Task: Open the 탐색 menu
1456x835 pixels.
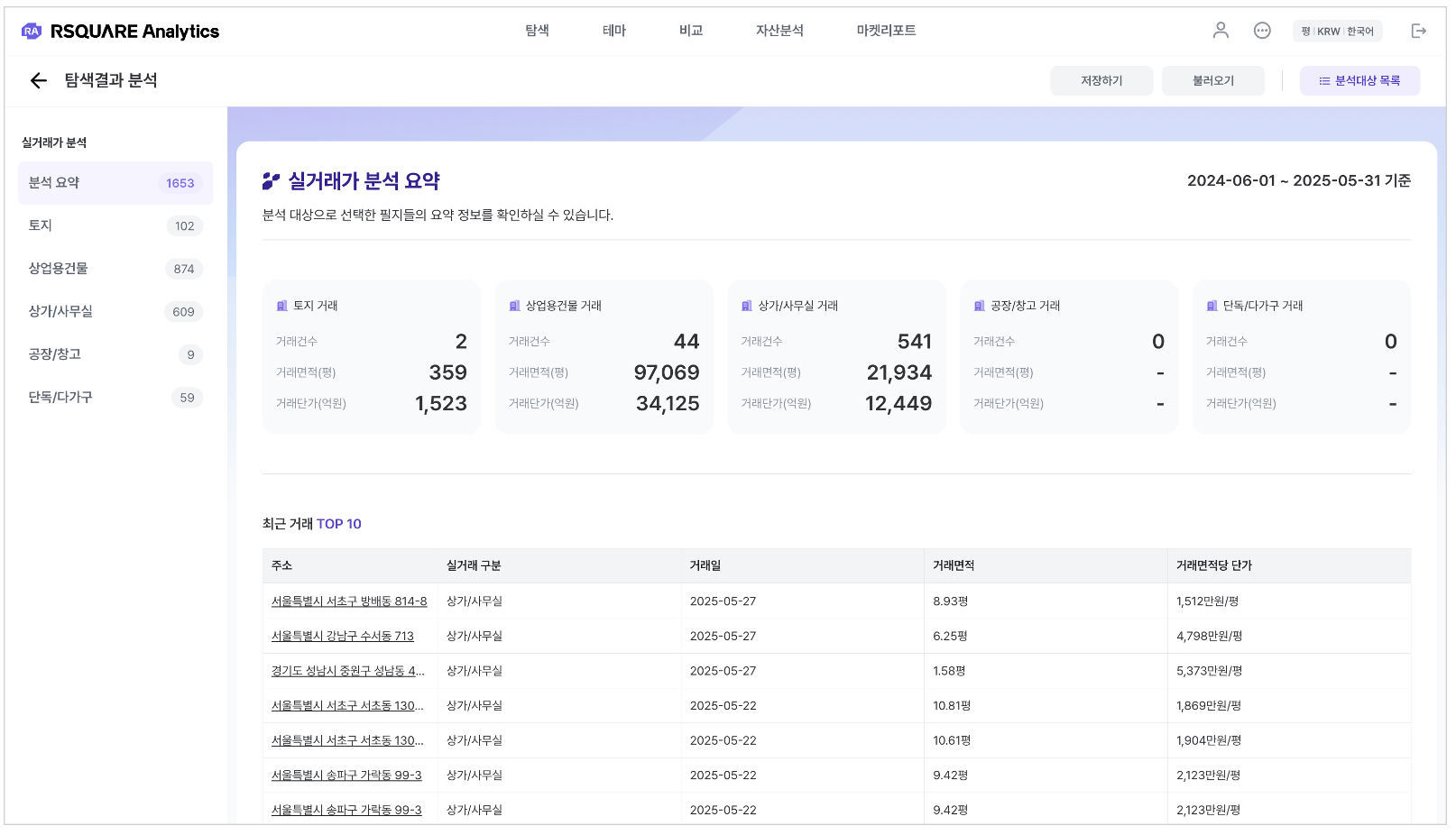Action: pyautogui.click(x=537, y=31)
